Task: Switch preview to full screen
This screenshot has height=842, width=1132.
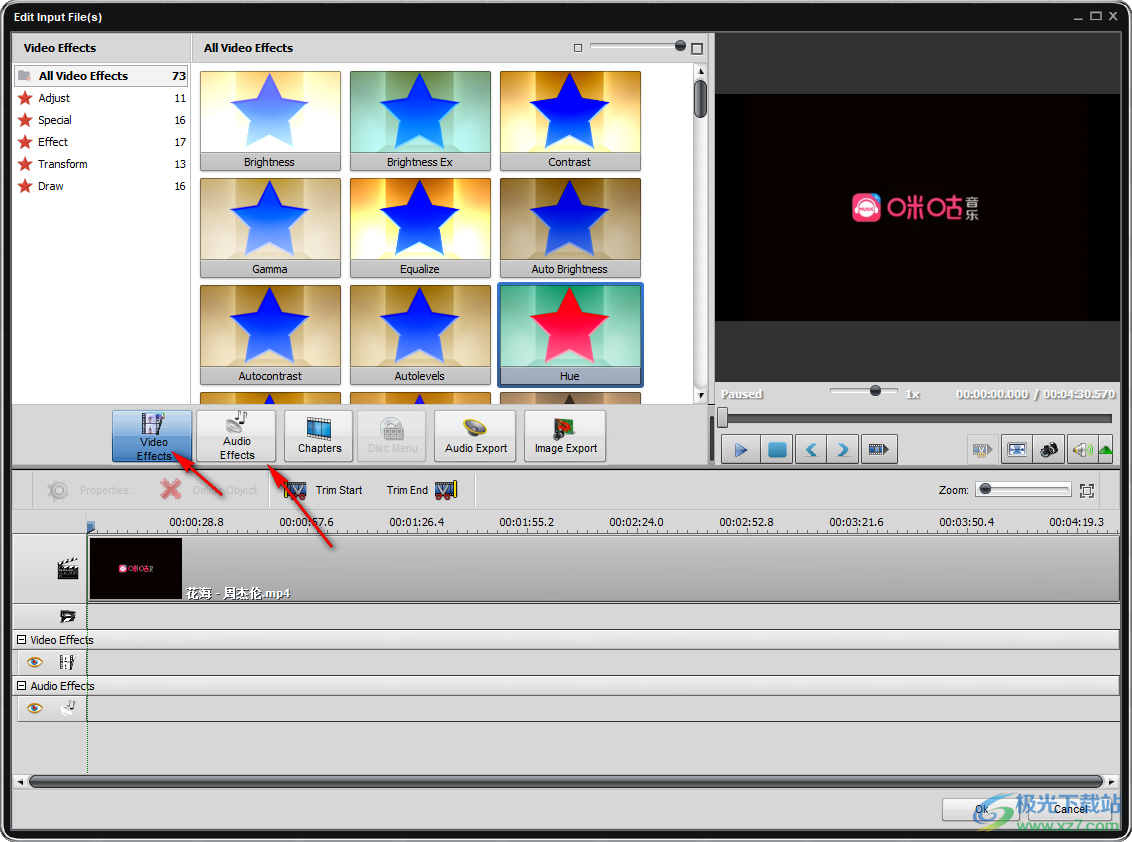Action: point(1016,450)
